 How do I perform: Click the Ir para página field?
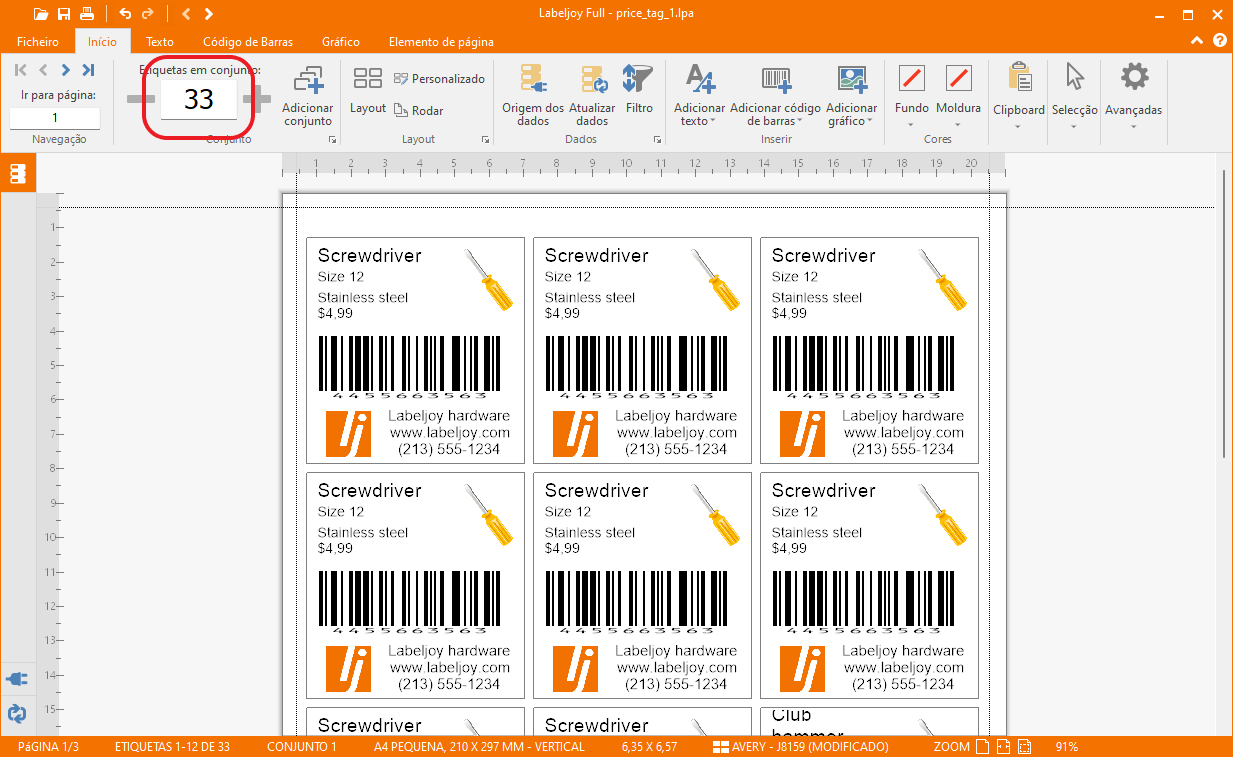pos(55,118)
